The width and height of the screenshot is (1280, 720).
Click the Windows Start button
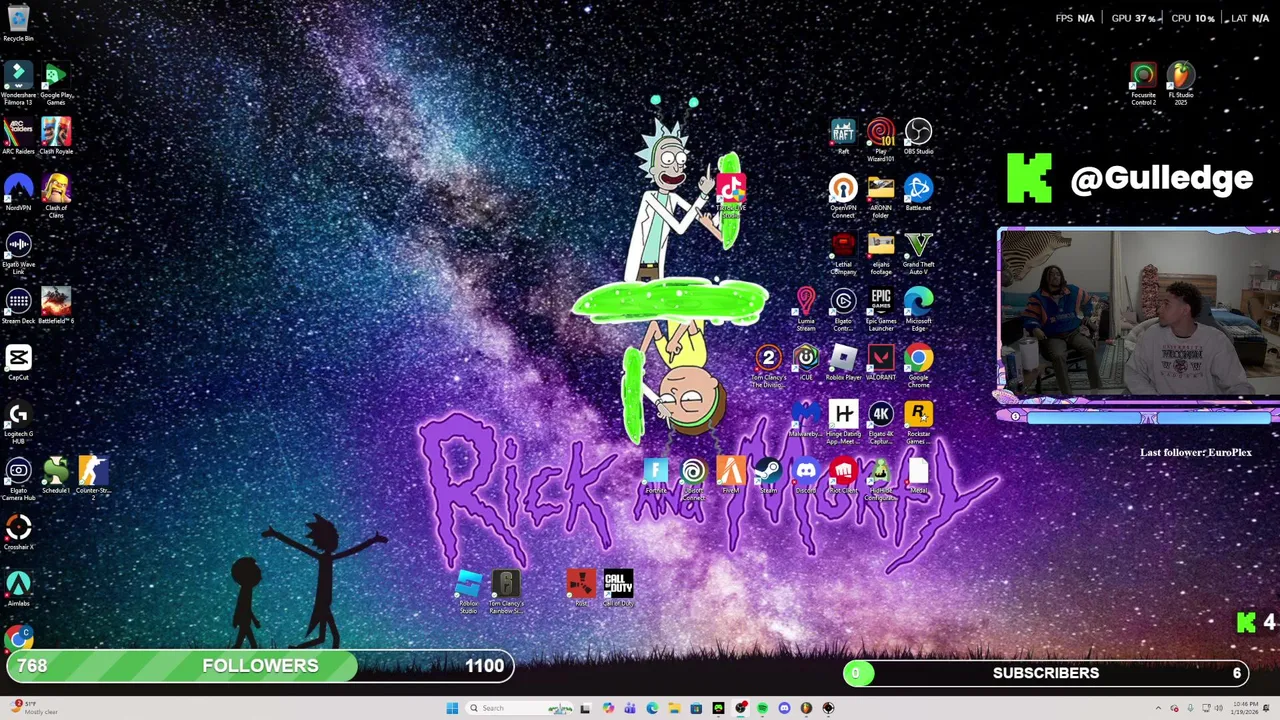pyautogui.click(x=452, y=708)
